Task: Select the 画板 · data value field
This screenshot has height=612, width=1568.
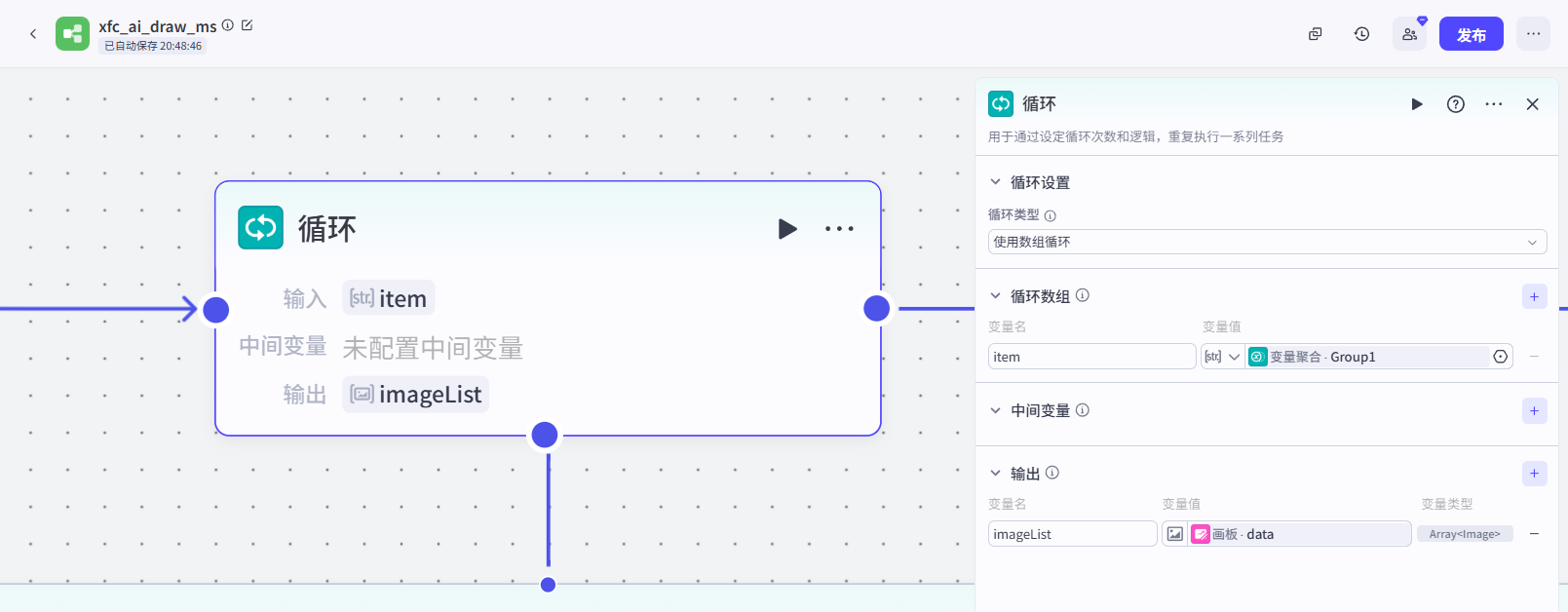Action: tap(1300, 534)
